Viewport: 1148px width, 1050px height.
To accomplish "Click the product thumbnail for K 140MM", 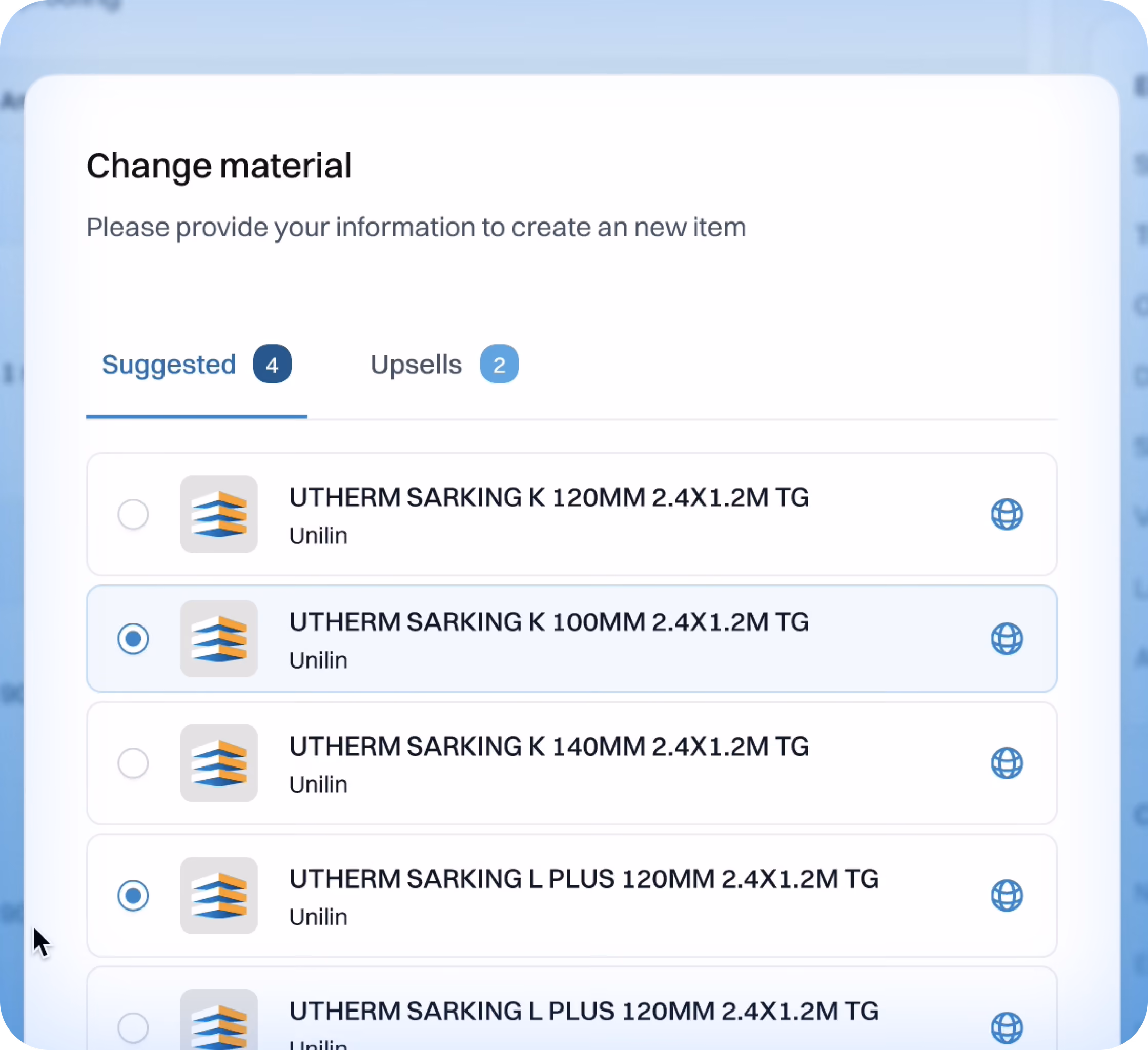I will click(x=219, y=763).
